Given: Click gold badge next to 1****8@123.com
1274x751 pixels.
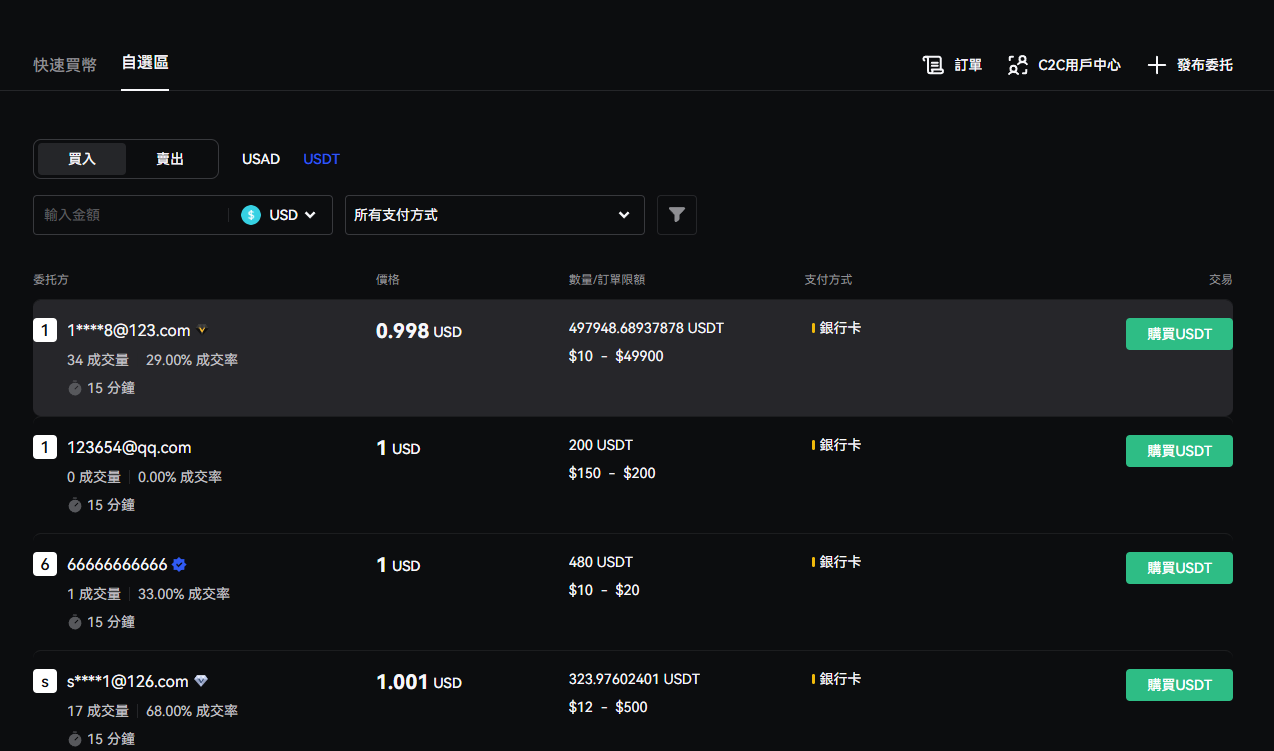Looking at the screenshot, I should click(x=202, y=329).
